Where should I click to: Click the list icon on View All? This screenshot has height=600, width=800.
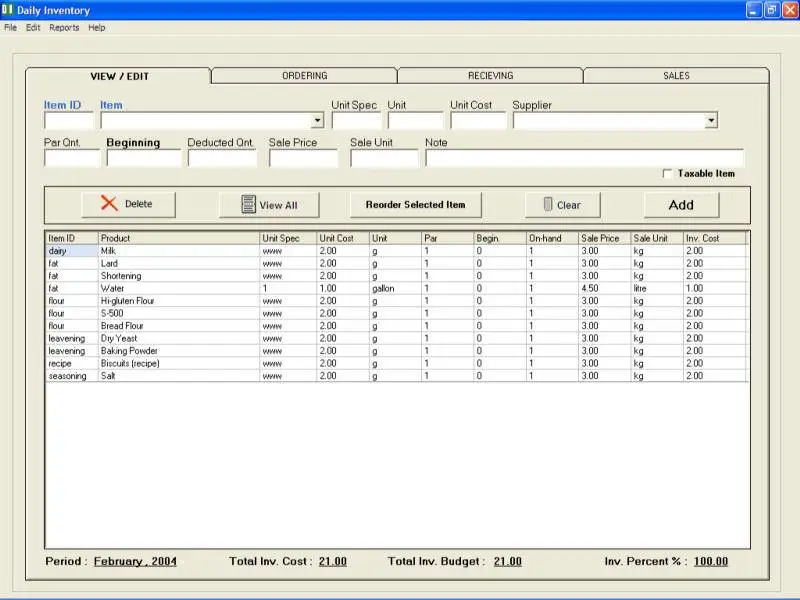click(x=248, y=204)
